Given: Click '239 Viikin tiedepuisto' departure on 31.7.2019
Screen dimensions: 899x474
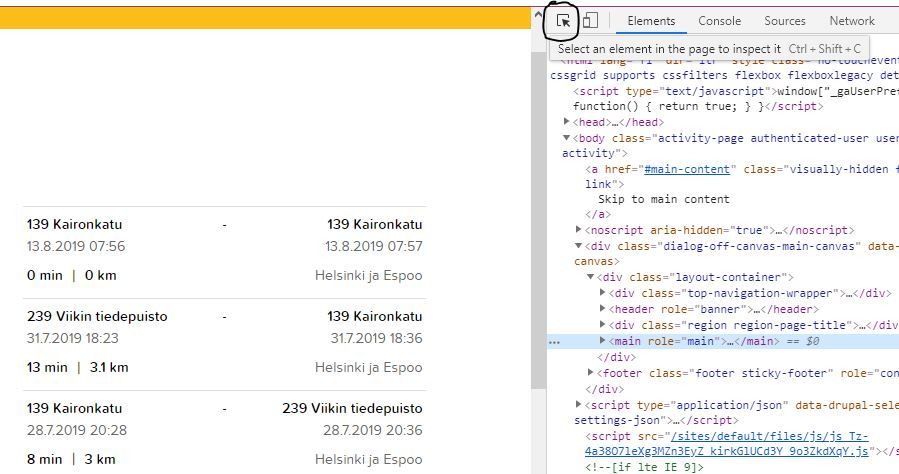Looking at the screenshot, I should tap(97, 316).
